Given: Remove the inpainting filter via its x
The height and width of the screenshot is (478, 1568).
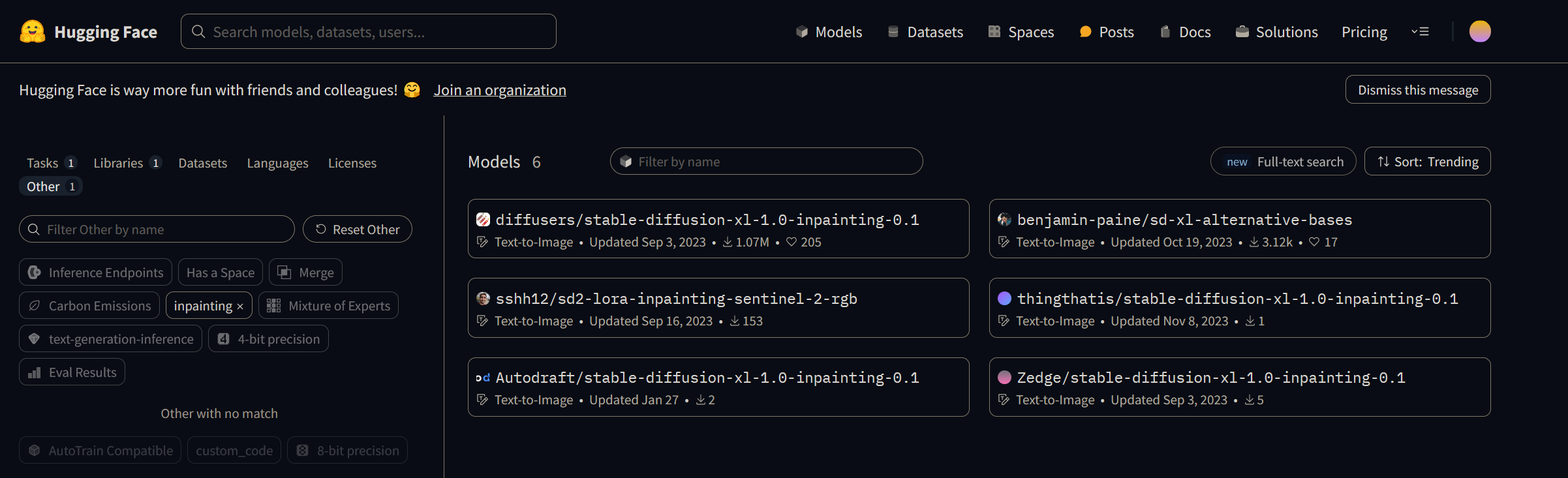Looking at the screenshot, I should coord(240,306).
